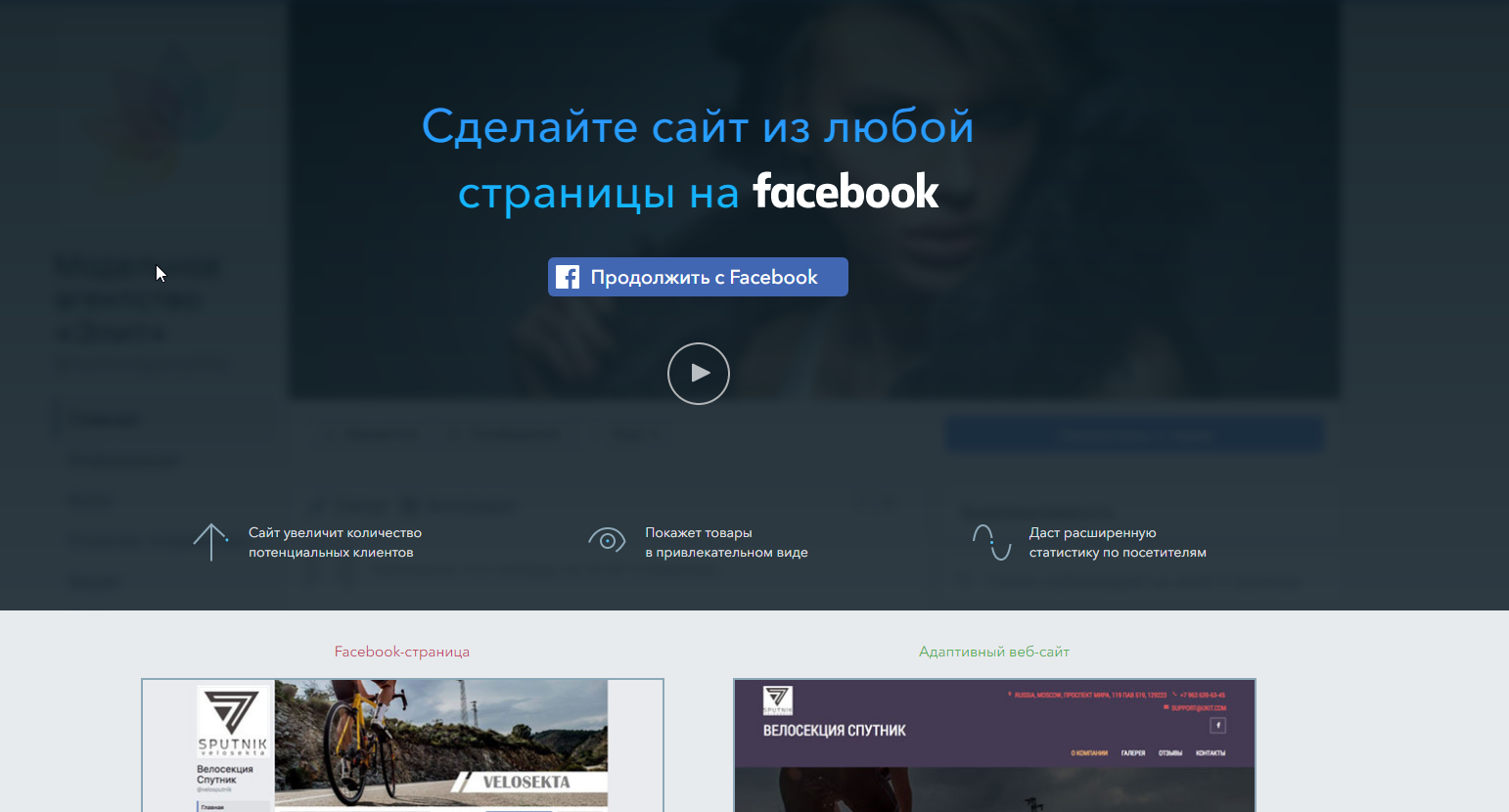Select Контакты in the website preview menu

1211,753
